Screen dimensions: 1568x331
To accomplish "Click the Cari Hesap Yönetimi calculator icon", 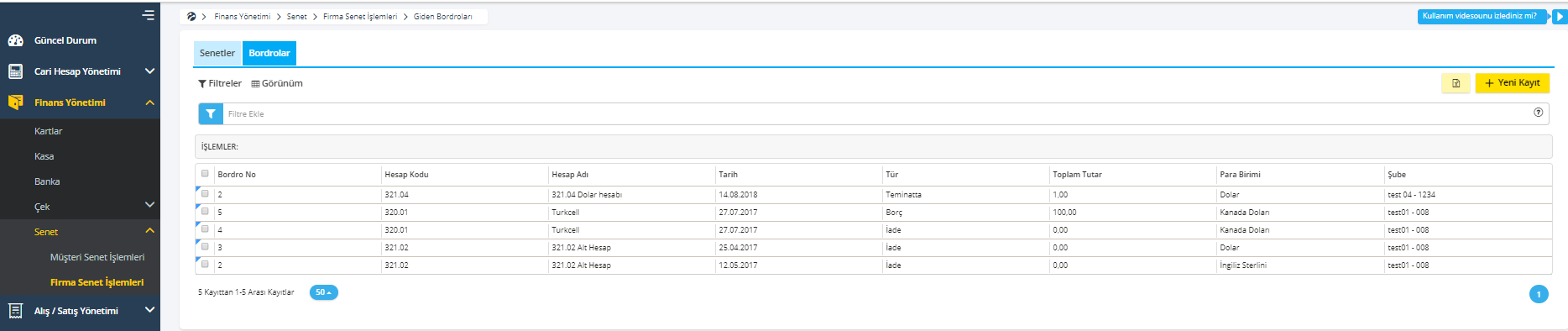I will coord(15,71).
